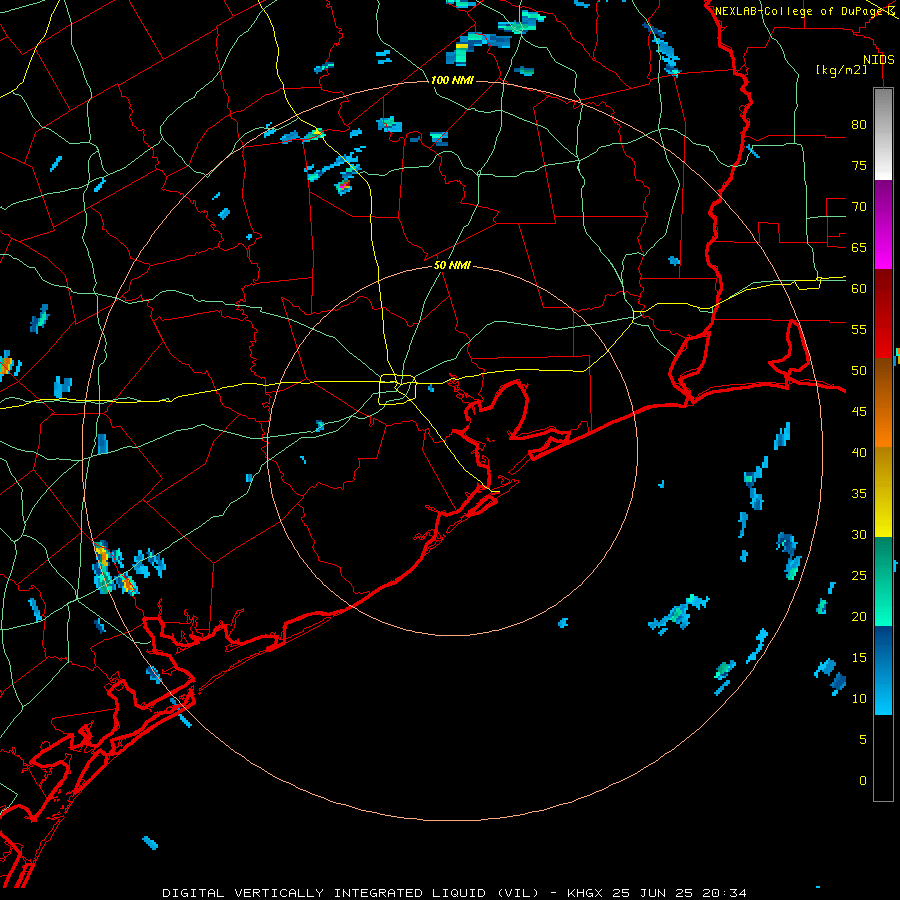Click the 50 NMI range ring label

point(452,265)
